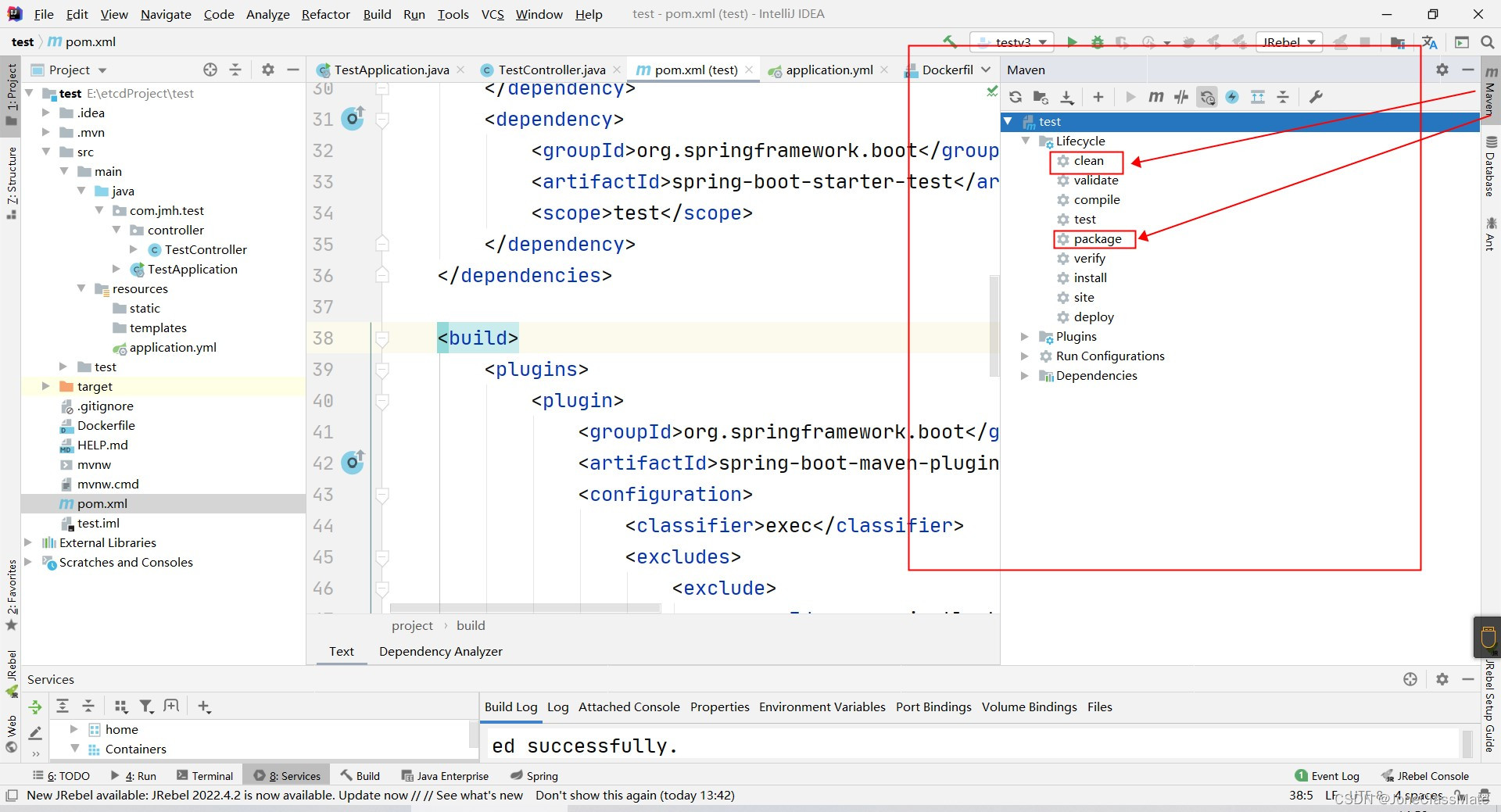Switch to application.yml editor tab
The height and width of the screenshot is (812, 1501).
pyautogui.click(x=829, y=70)
